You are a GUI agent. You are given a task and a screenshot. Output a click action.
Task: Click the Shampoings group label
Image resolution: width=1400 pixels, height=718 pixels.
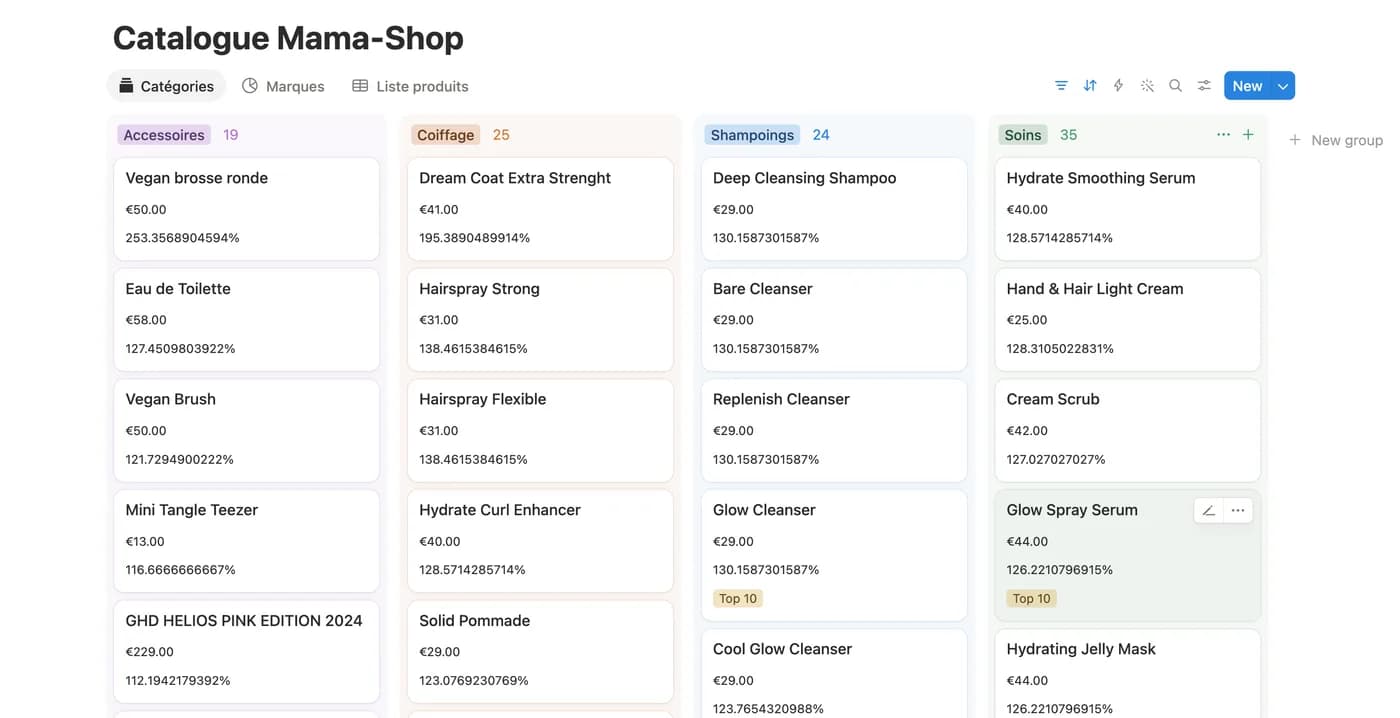(x=752, y=135)
